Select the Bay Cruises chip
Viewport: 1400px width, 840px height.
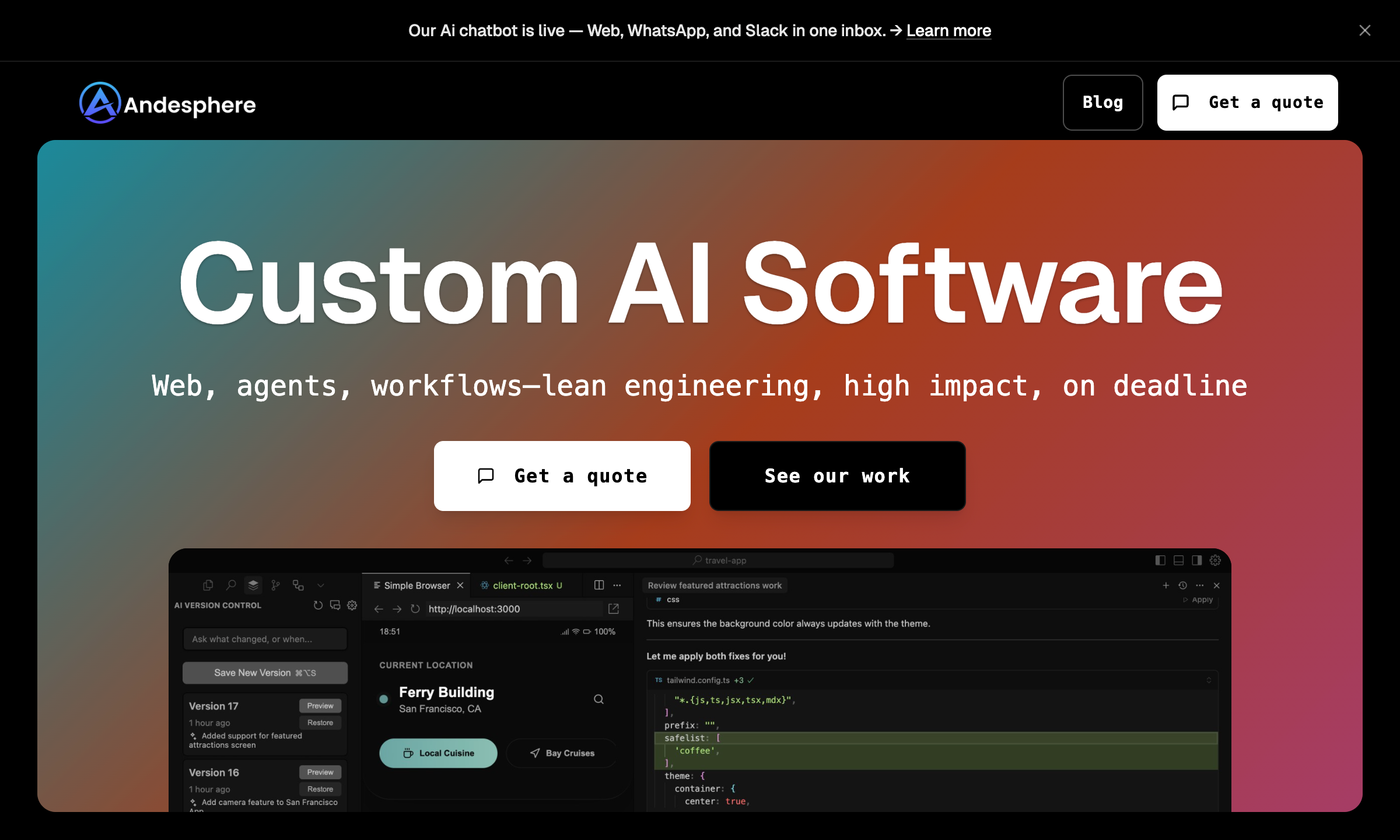tap(562, 753)
